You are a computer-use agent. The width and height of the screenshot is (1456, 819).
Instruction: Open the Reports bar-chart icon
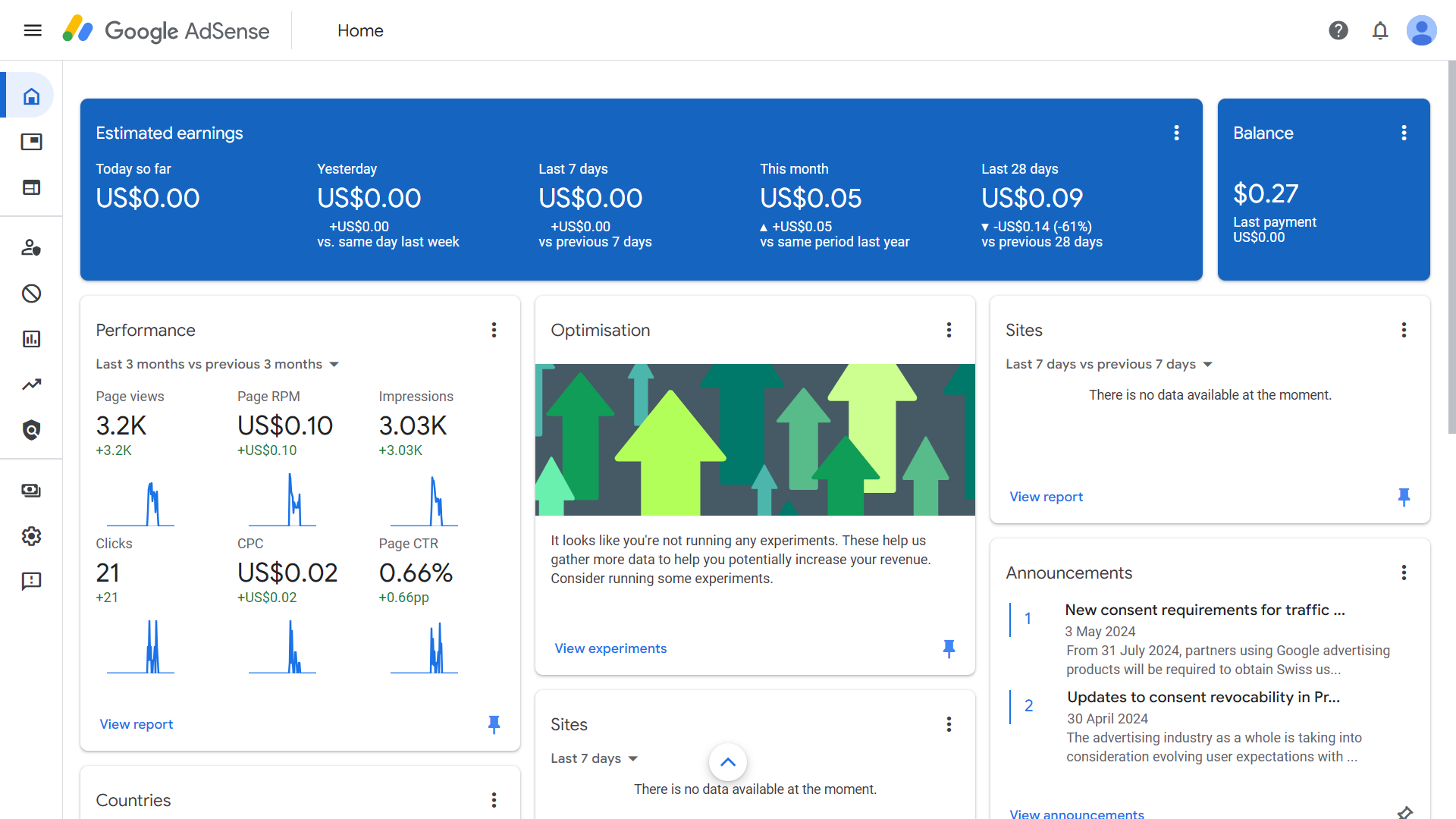pos(31,339)
